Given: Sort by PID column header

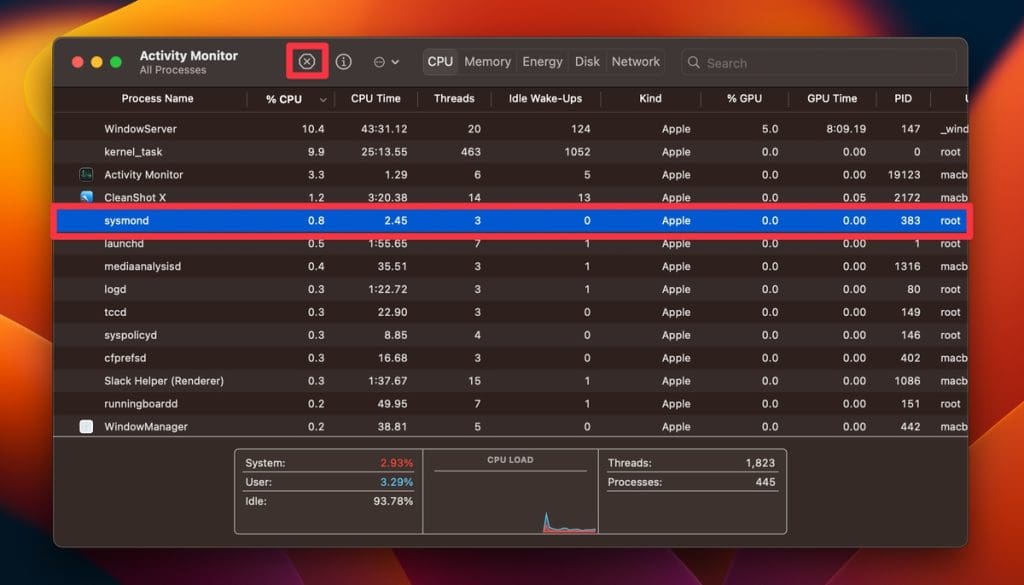Looking at the screenshot, I should pos(903,99).
